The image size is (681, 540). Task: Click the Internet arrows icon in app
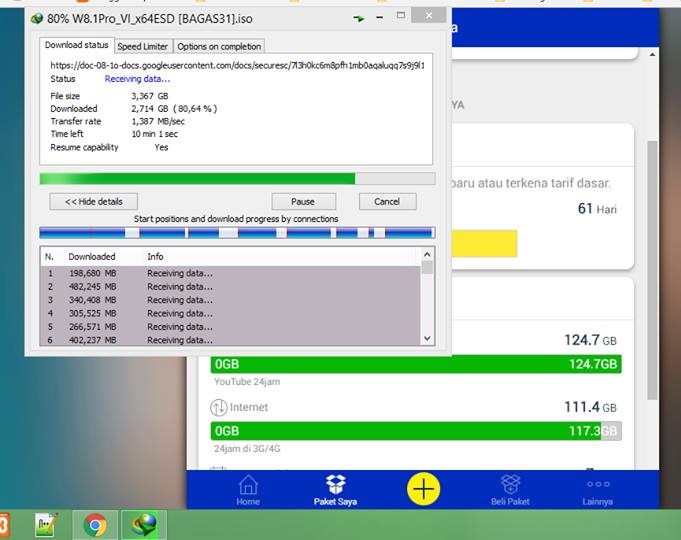218,407
